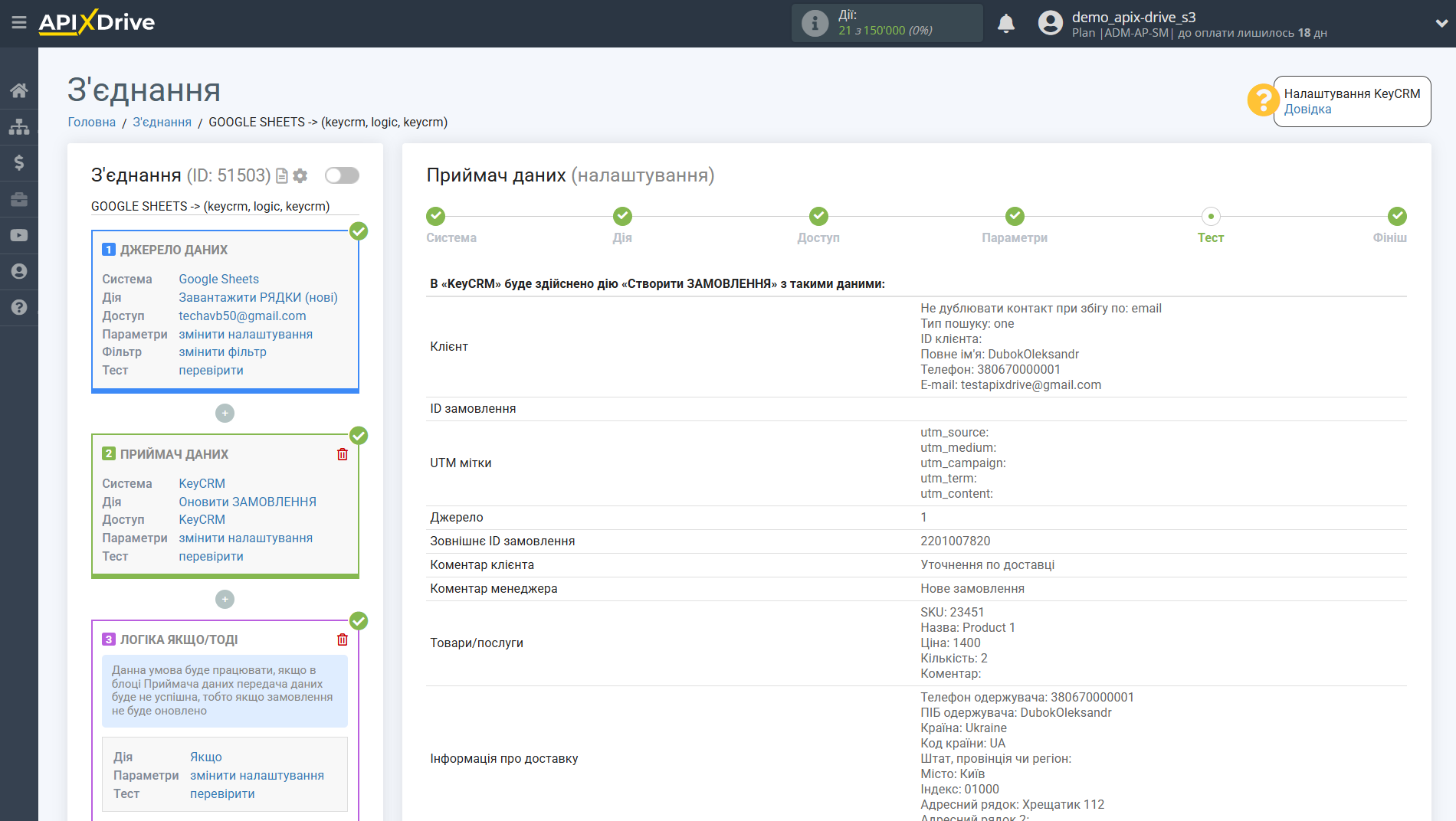
Task: Delete the data receiver block
Action: click(x=343, y=454)
